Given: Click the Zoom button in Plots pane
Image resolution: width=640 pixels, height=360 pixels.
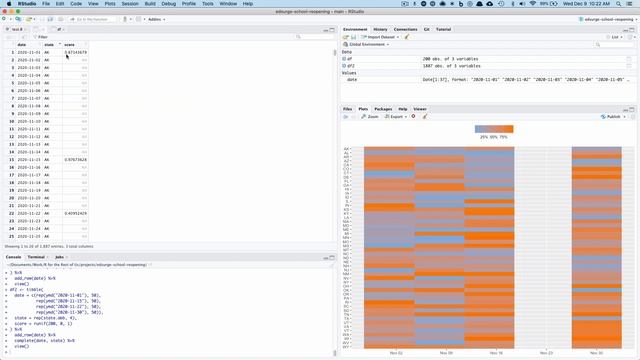Looking at the screenshot, I should click(370, 117).
